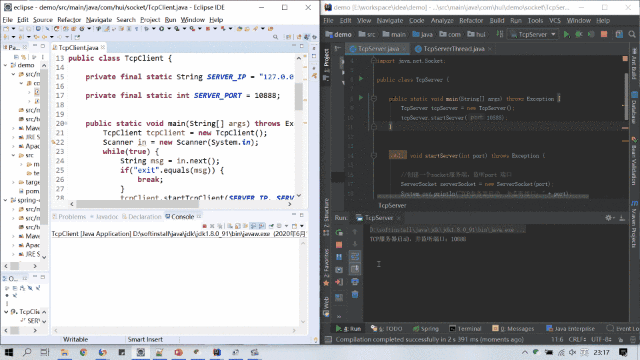Open IntelliJ Analyze menu
640x360 pixels.
(442, 20)
